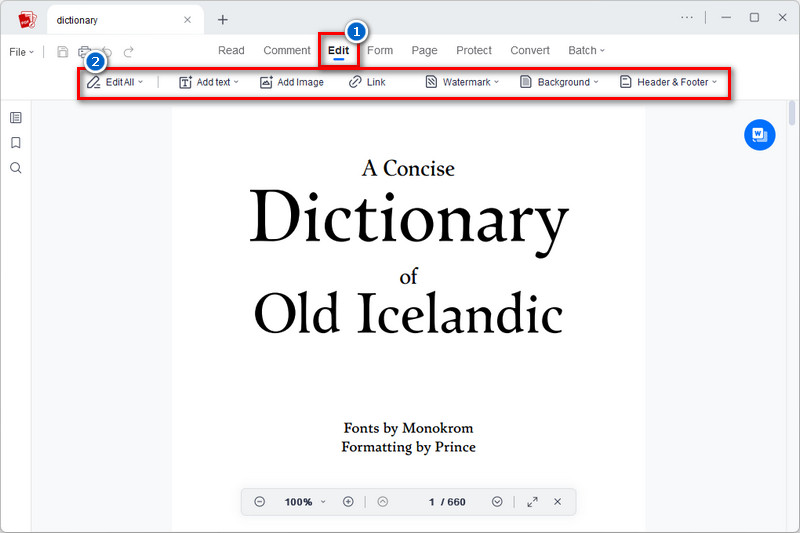Click the Redo arrow icon
This screenshot has height=533, width=800.
[129, 51]
